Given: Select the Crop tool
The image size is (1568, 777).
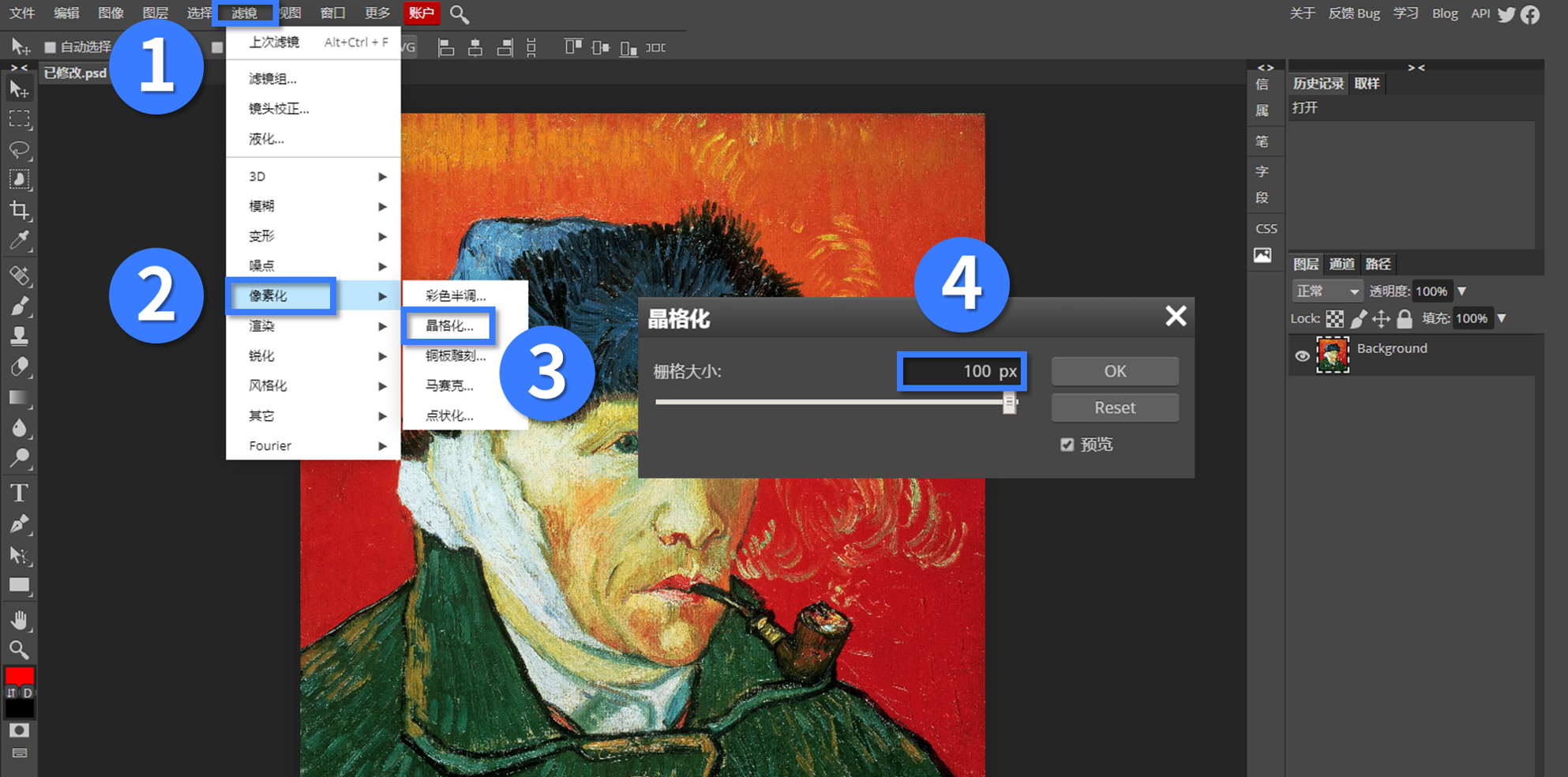Looking at the screenshot, I should point(19,210).
